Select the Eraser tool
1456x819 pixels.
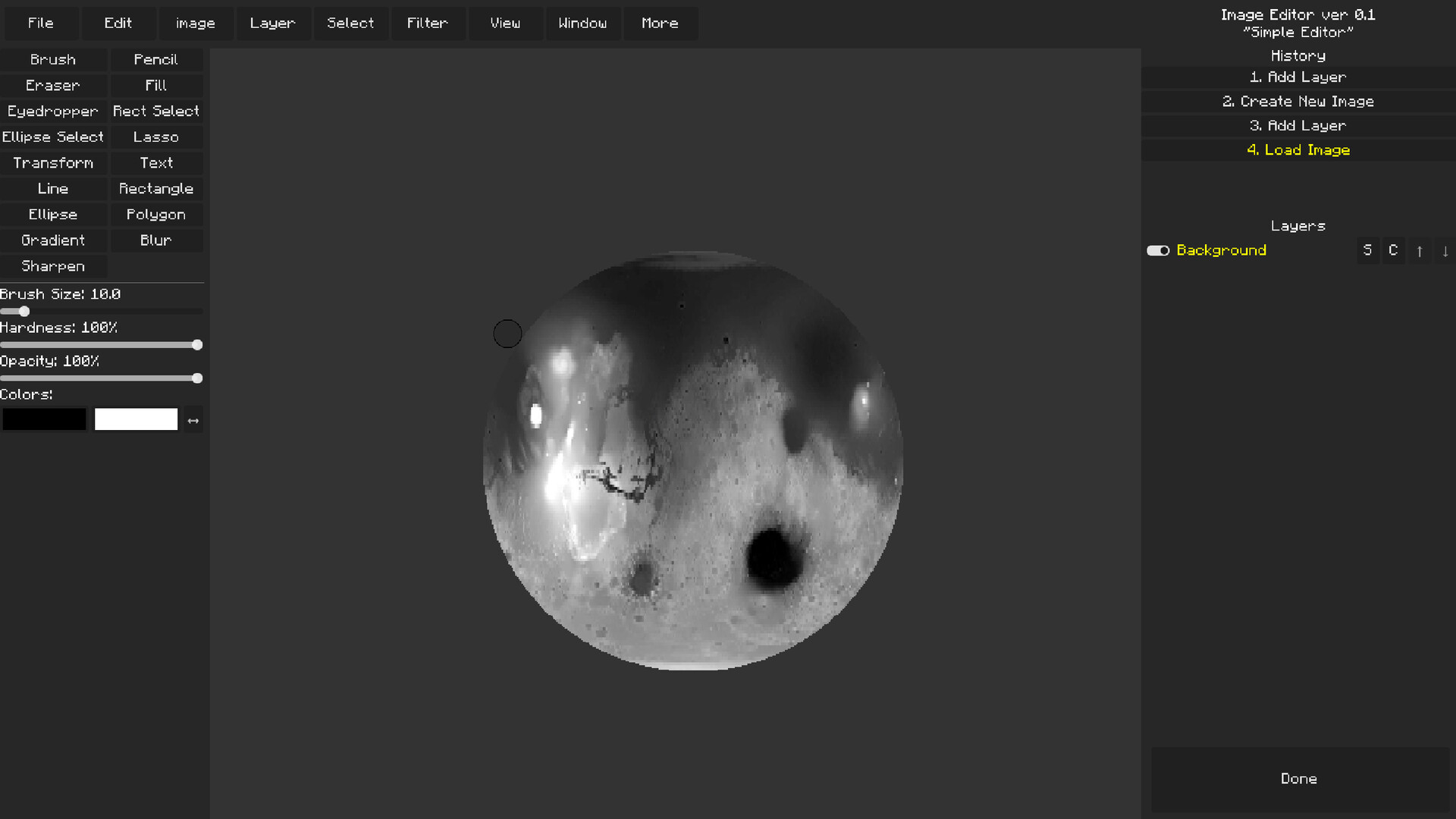[53, 85]
